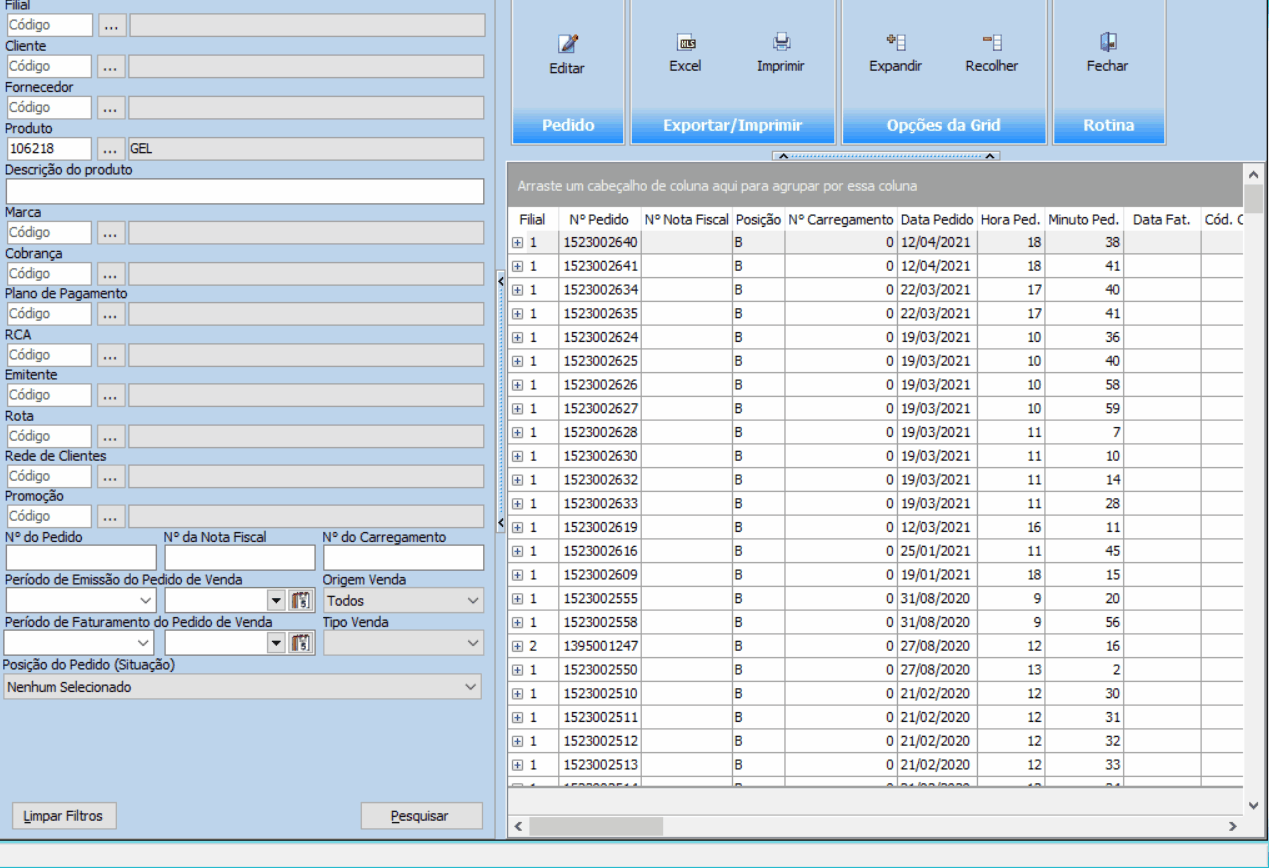Image resolution: width=1269 pixels, height=868 pixels.
Task: Expand row of pedido 1523002634
Action: (x=517, y=290)
